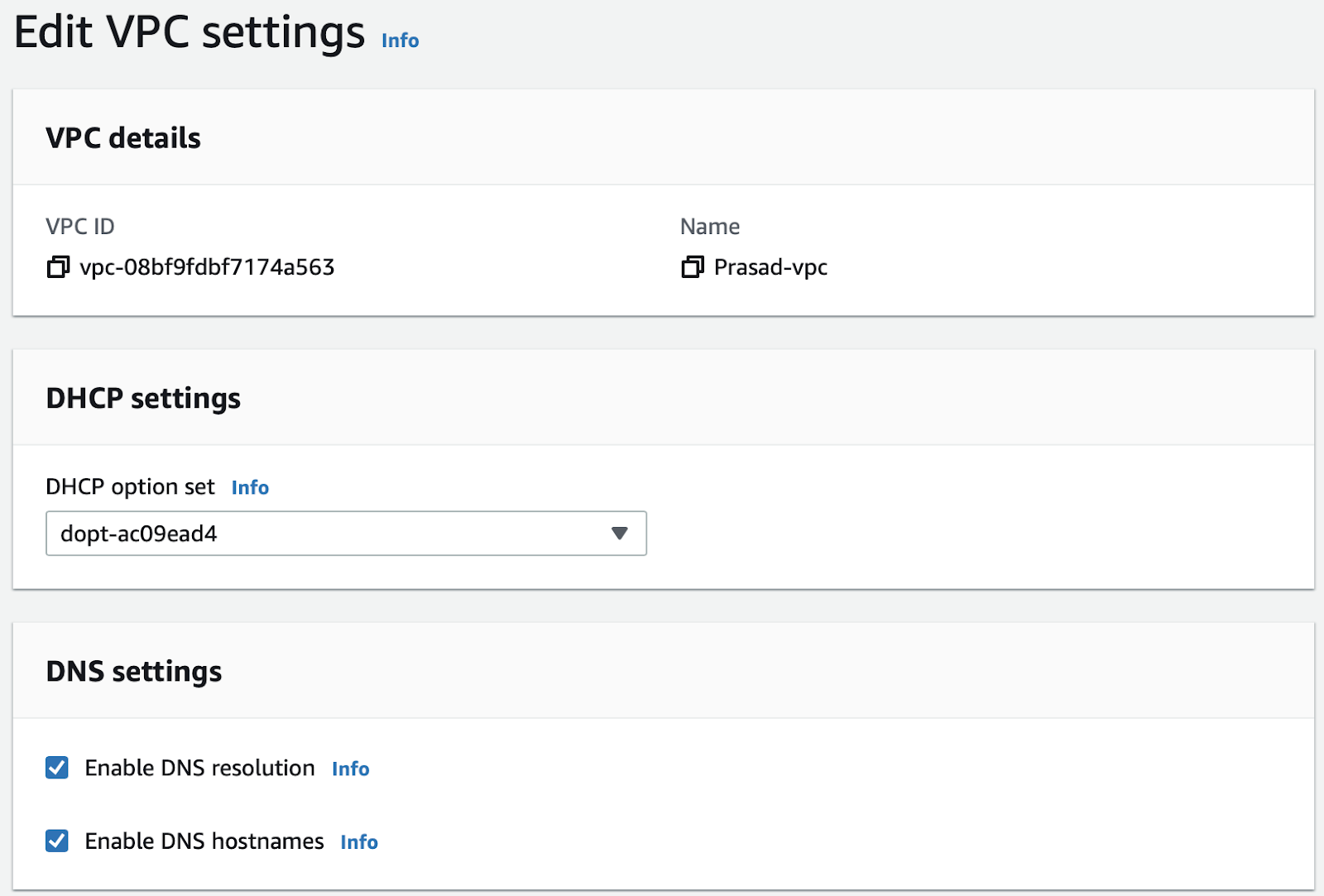
Task: Copy the VPC name Prasad-vpc via icon
Action: [693, 266]
